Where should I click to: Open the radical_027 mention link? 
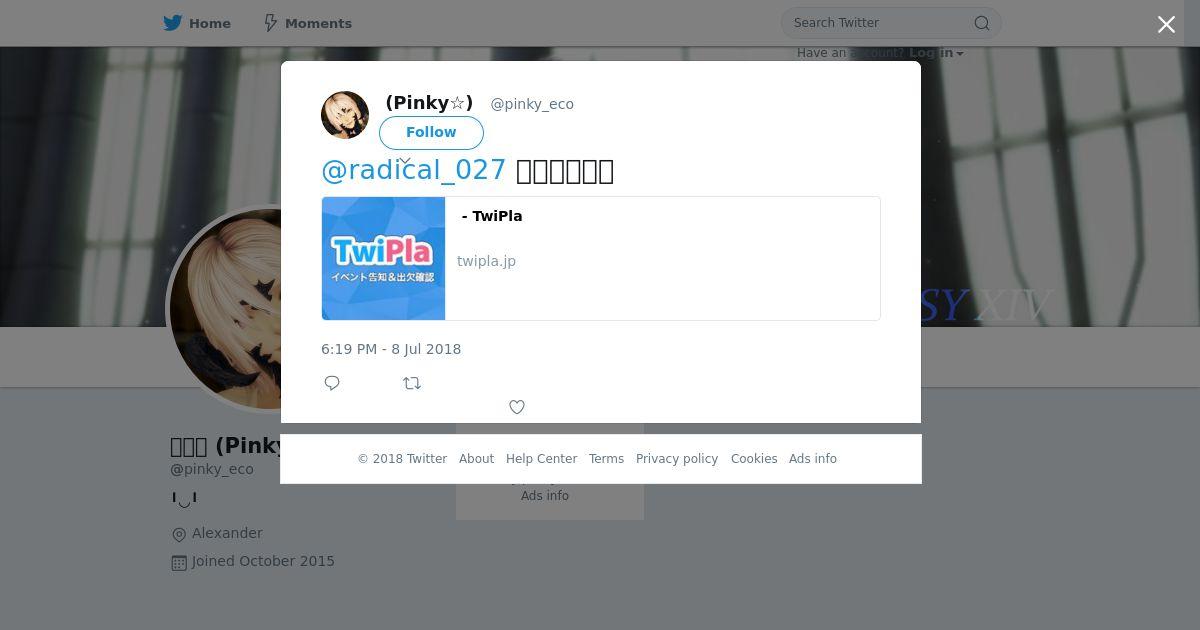point(413,170)
